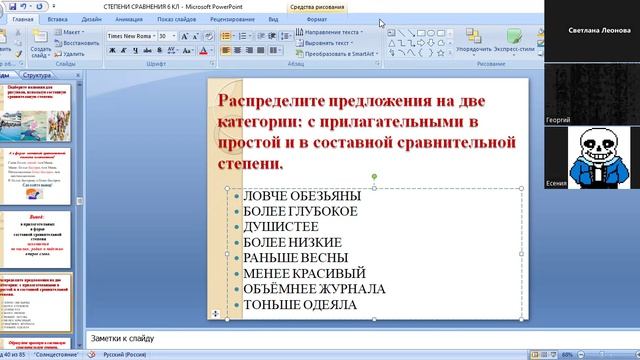The image size is (640, 360).
Task: Open the Рецензирование ribbon tab
Action: pos(232,19)
